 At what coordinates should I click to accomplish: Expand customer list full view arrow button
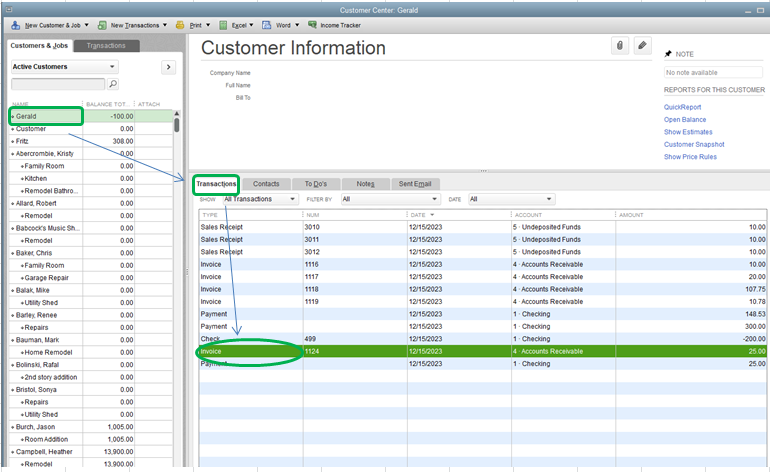click(x=168, y=67)
